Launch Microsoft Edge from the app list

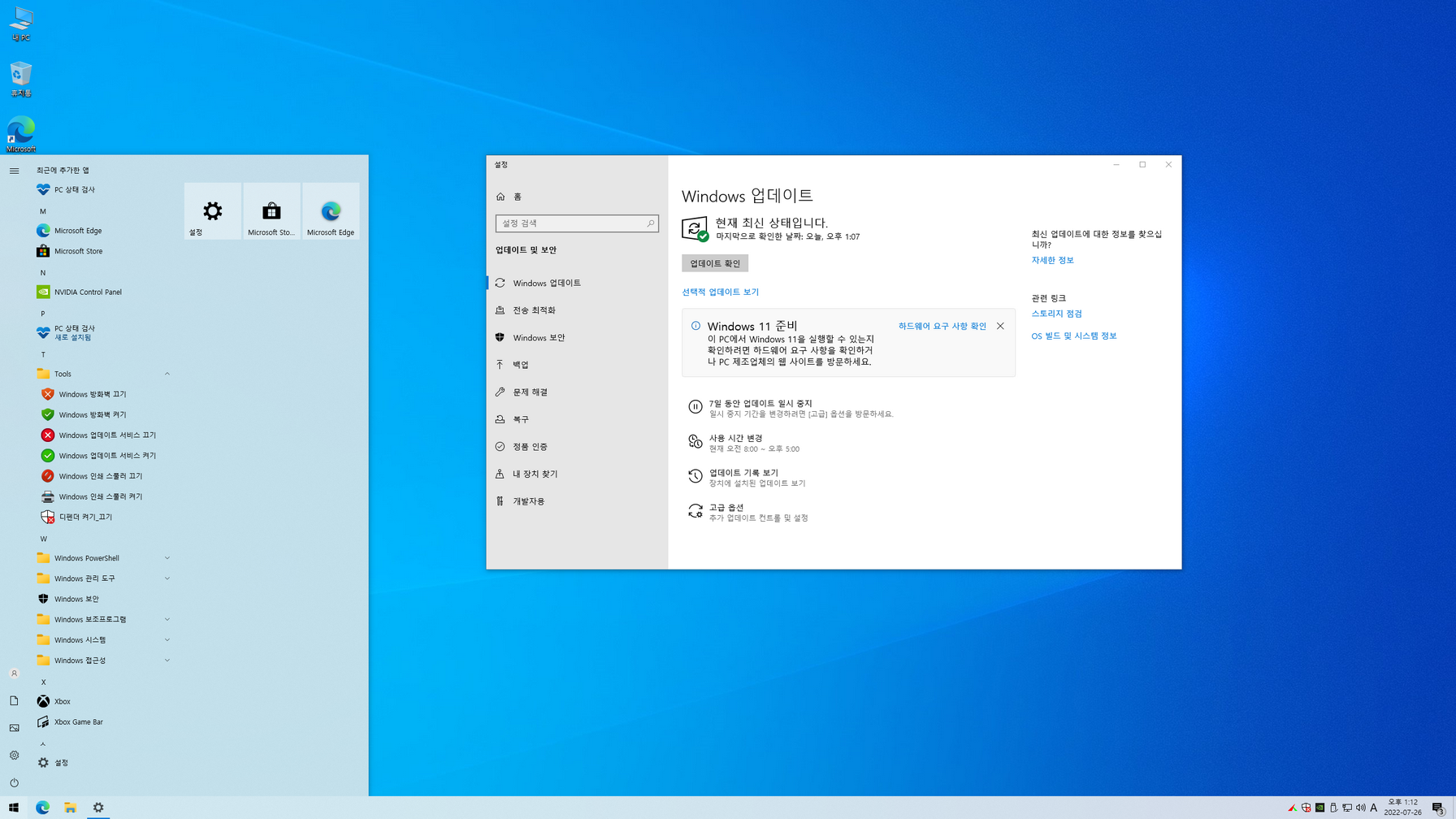102,231
